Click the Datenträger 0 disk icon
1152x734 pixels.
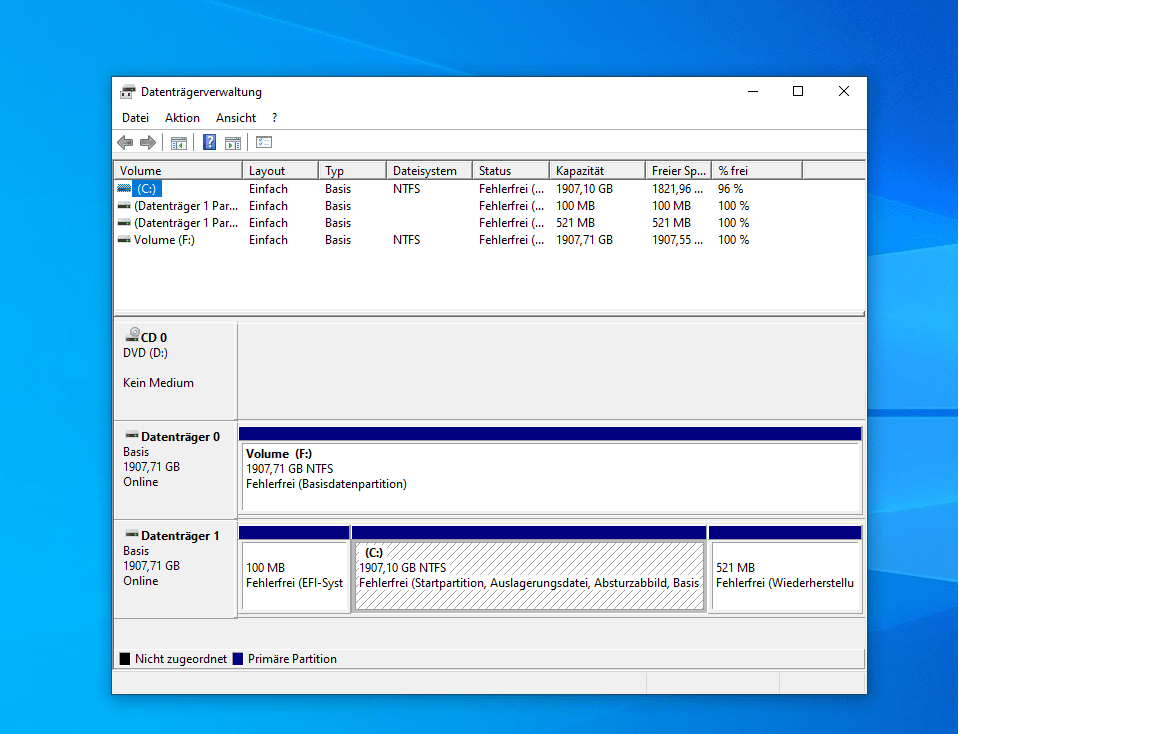131,436
